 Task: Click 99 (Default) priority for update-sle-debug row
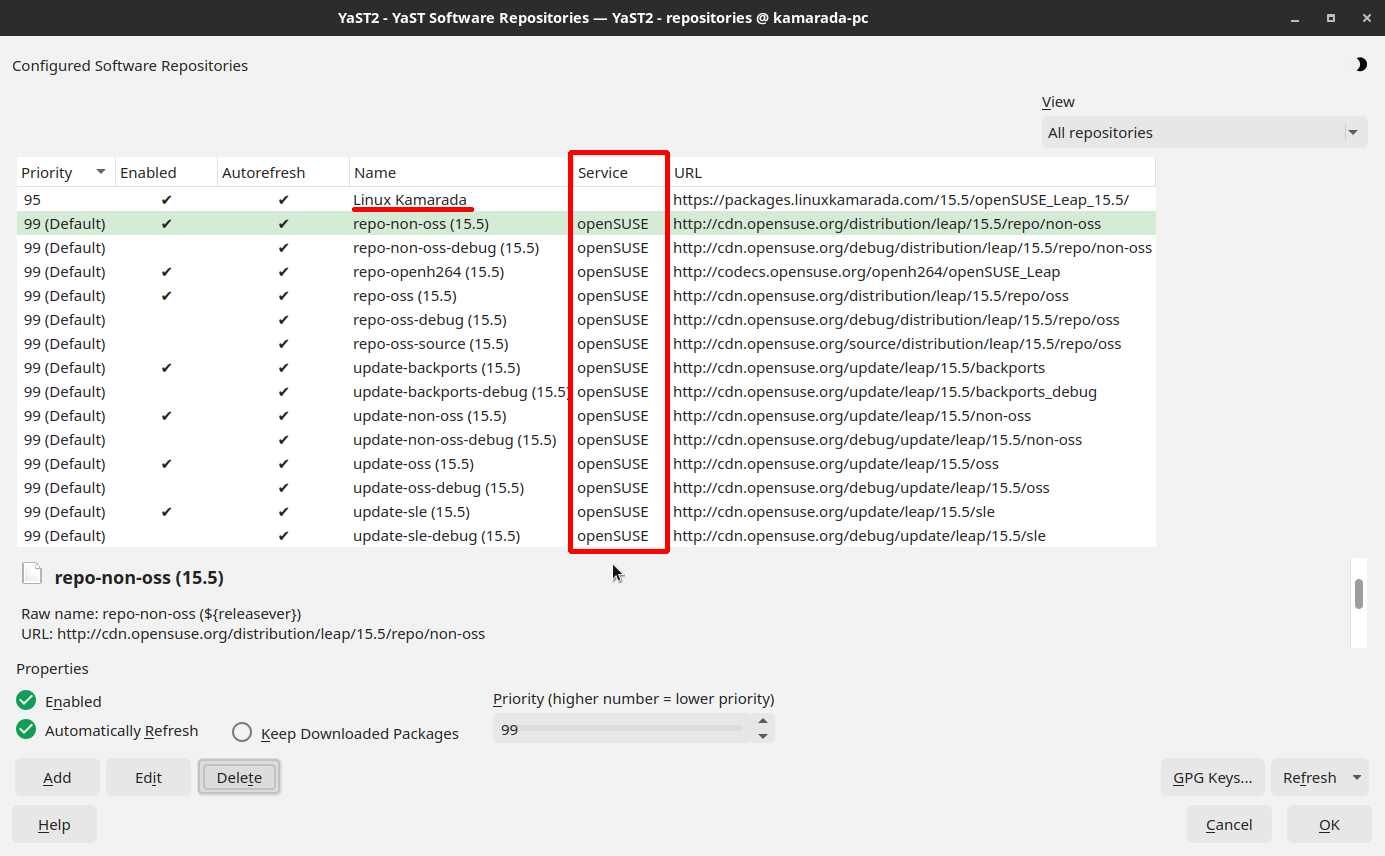65,536
